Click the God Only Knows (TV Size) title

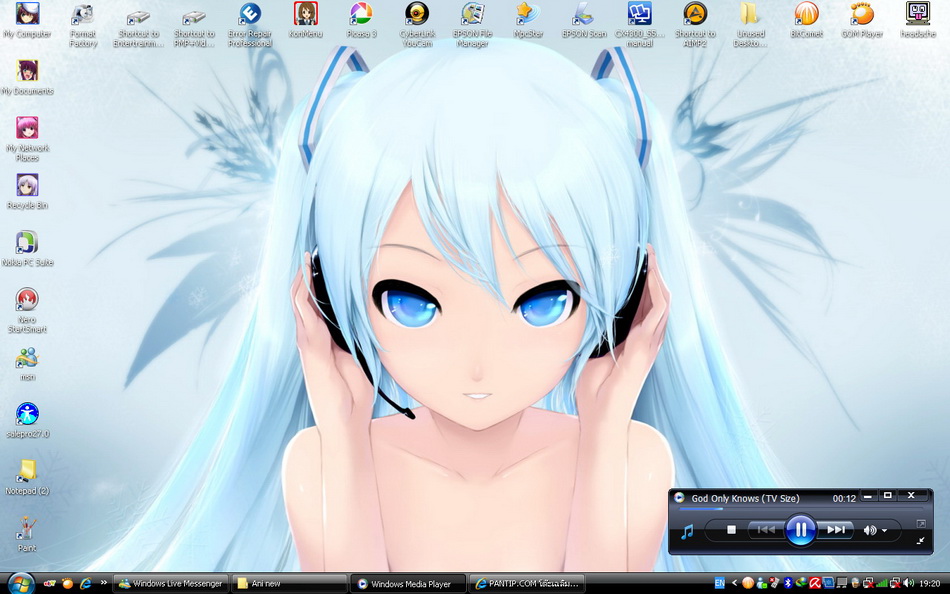click(x=745, y=498)
